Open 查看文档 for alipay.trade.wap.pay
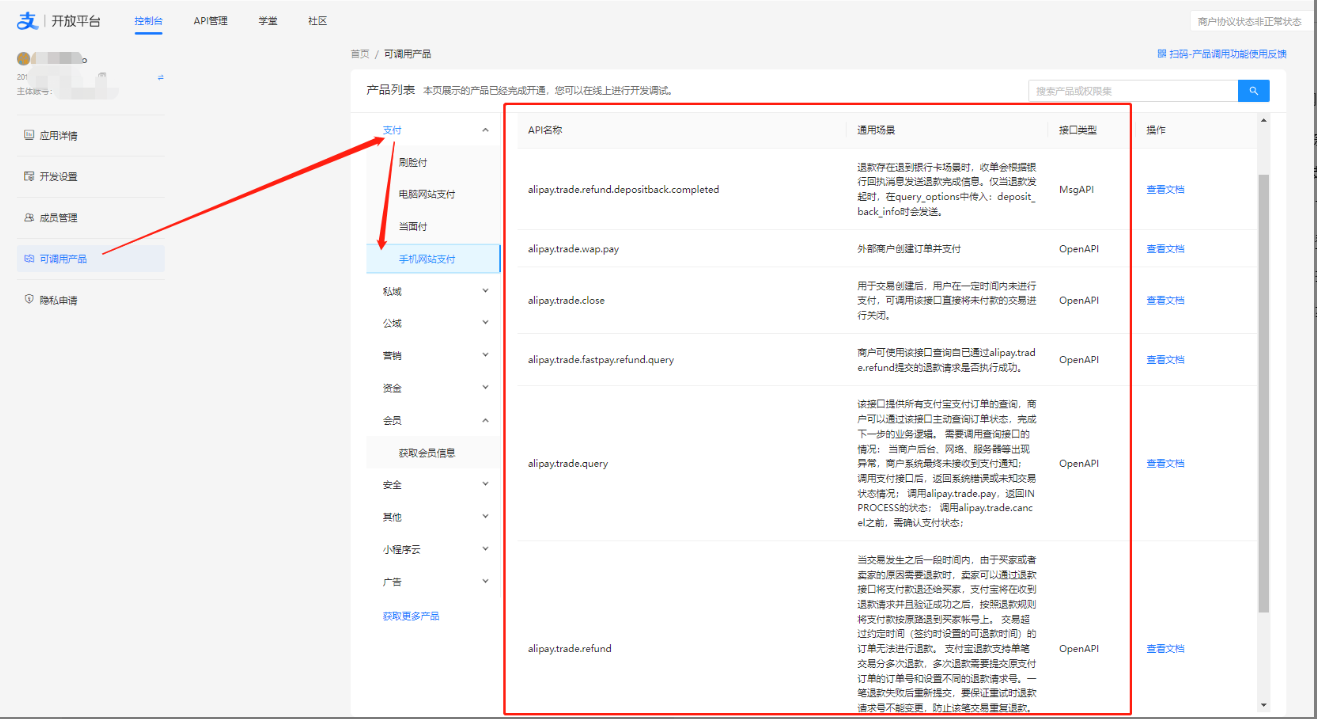The height and width of the screenshot is (719, 1317). 1164,249
